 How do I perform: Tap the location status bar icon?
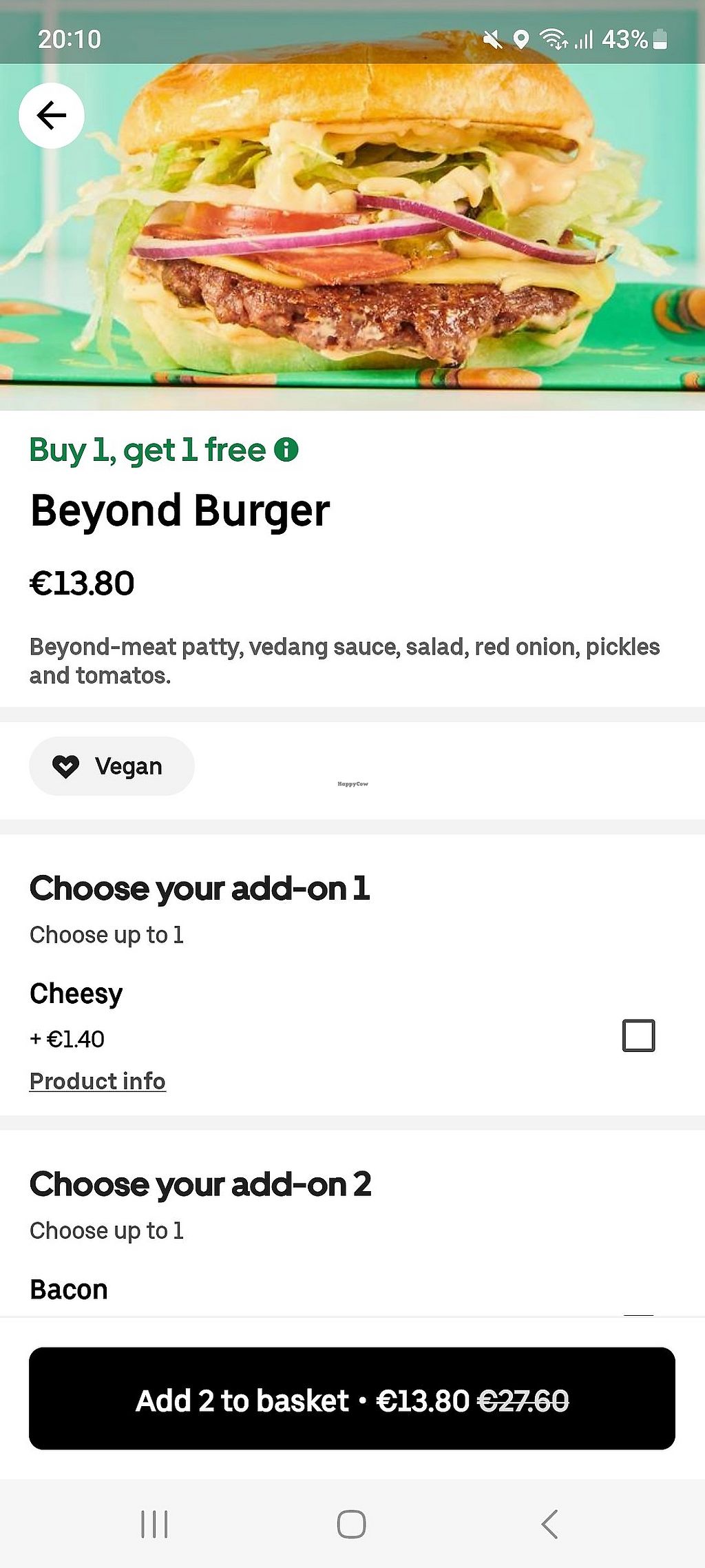521,40
